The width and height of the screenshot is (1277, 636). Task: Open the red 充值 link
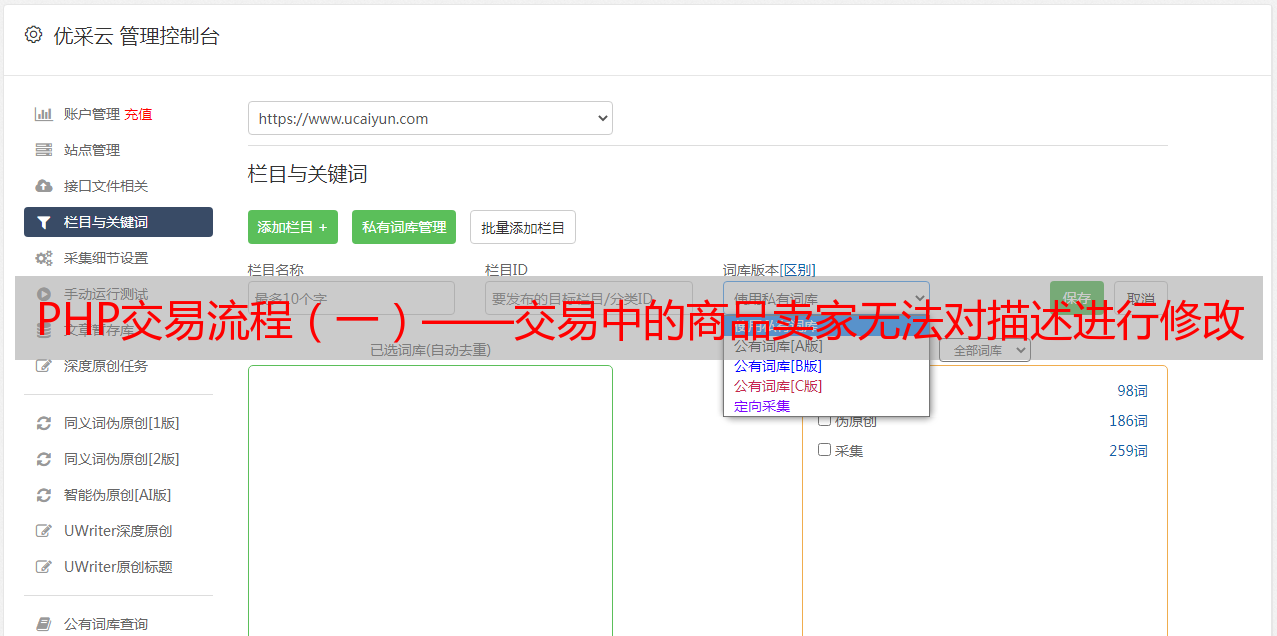[x=138, y=114]
